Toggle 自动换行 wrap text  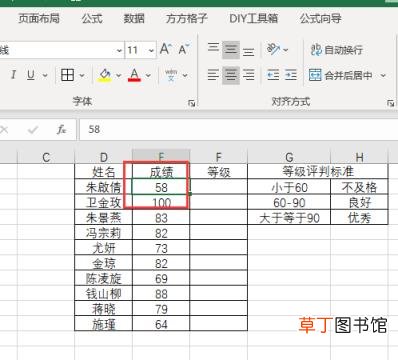[336, 50]
